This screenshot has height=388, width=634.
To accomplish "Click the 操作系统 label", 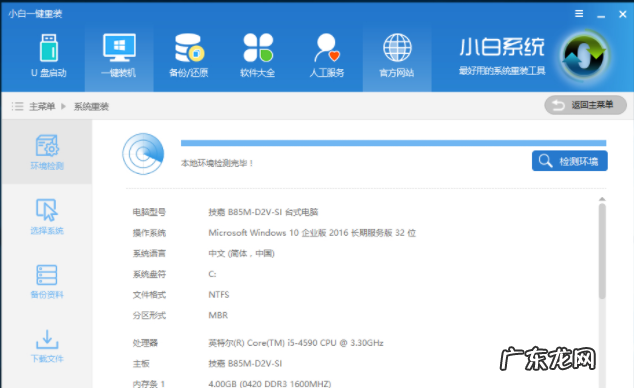I will click(149, 232).
